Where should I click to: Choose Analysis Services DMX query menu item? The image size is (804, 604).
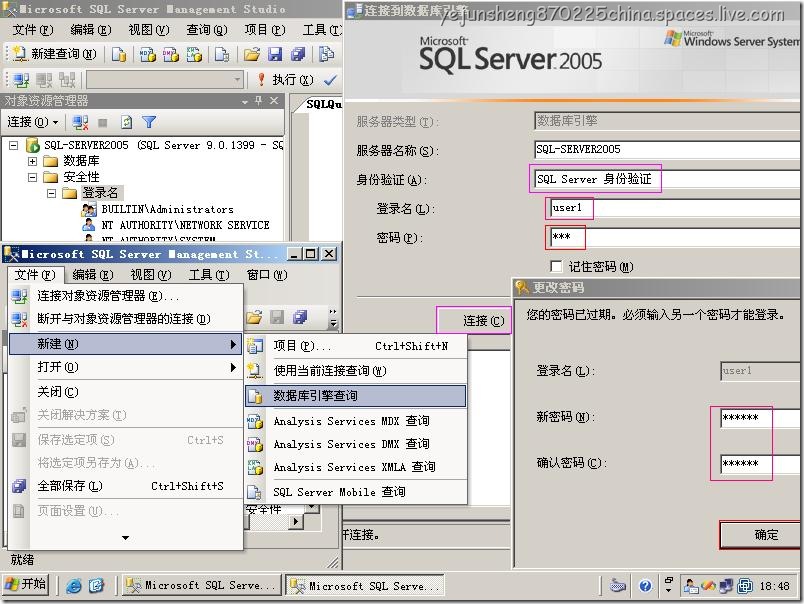click(356, 444)
